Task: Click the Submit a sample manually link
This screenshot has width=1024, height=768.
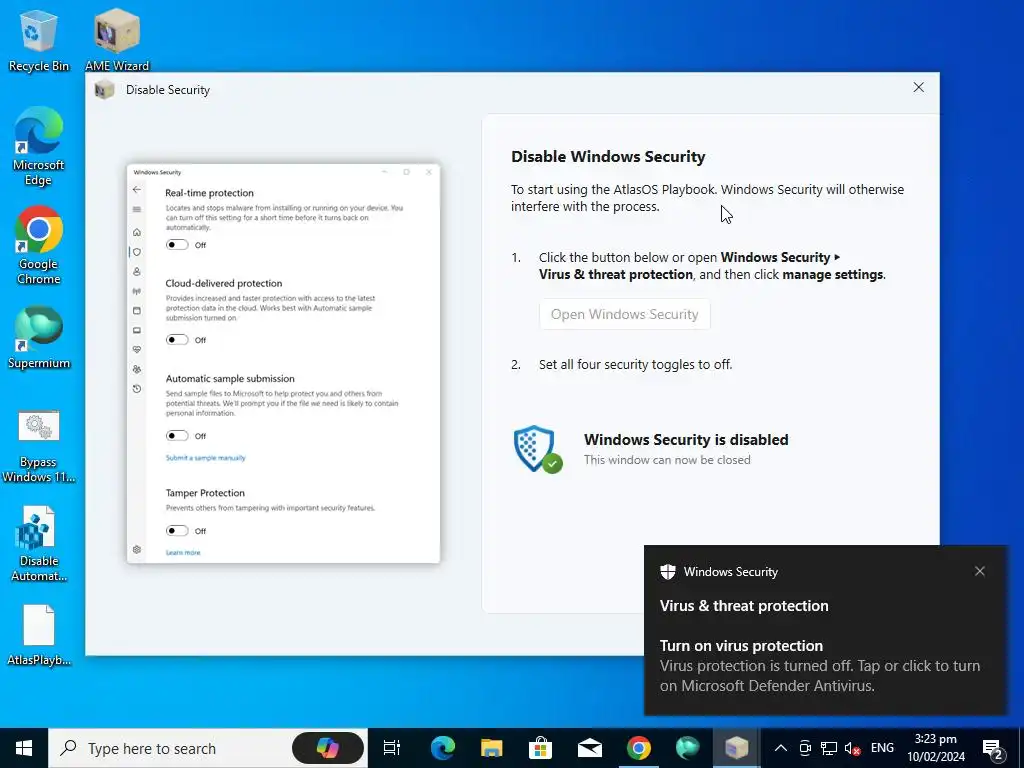Action: [205, 458]
